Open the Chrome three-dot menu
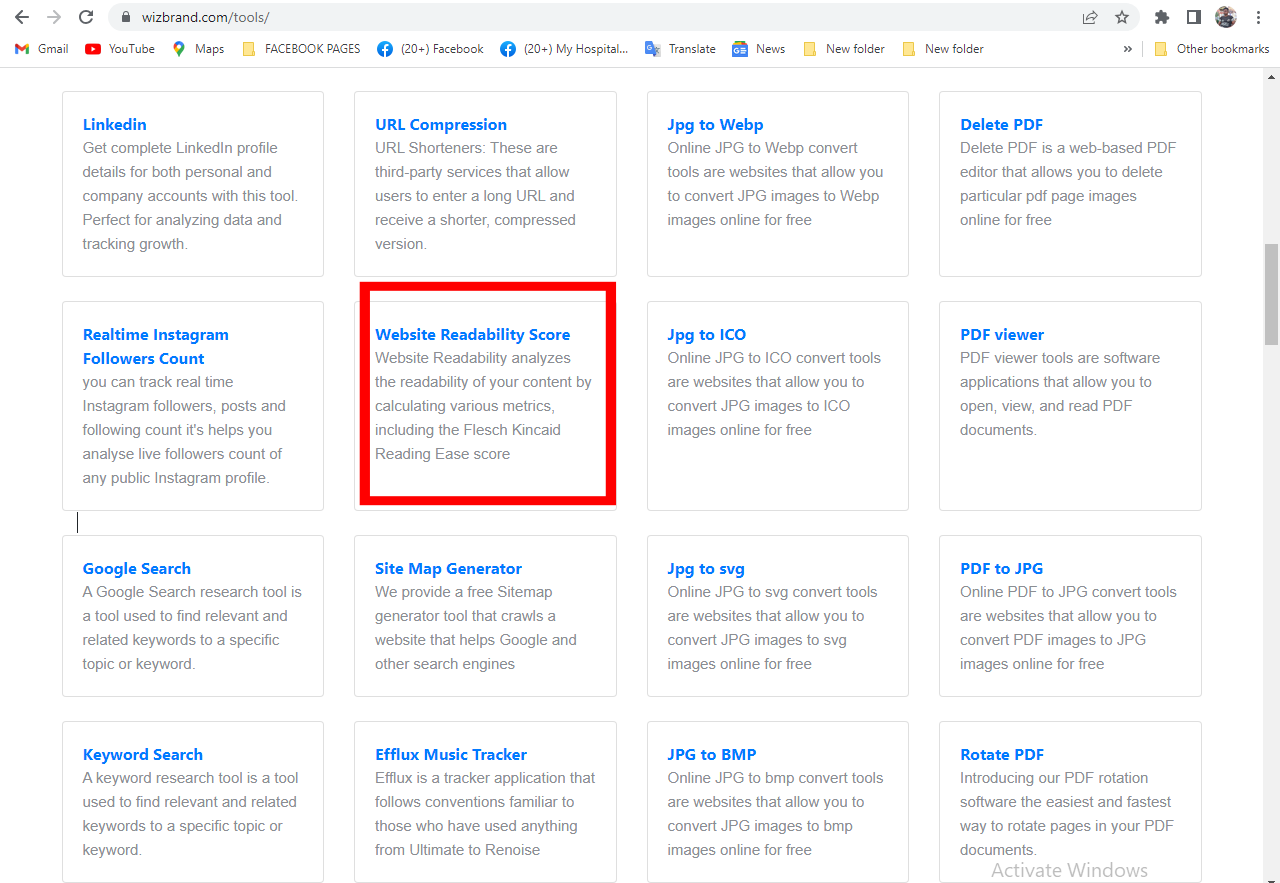Image resolution: width=1280 pixels, height=883 pixels. click(1257, 17)
